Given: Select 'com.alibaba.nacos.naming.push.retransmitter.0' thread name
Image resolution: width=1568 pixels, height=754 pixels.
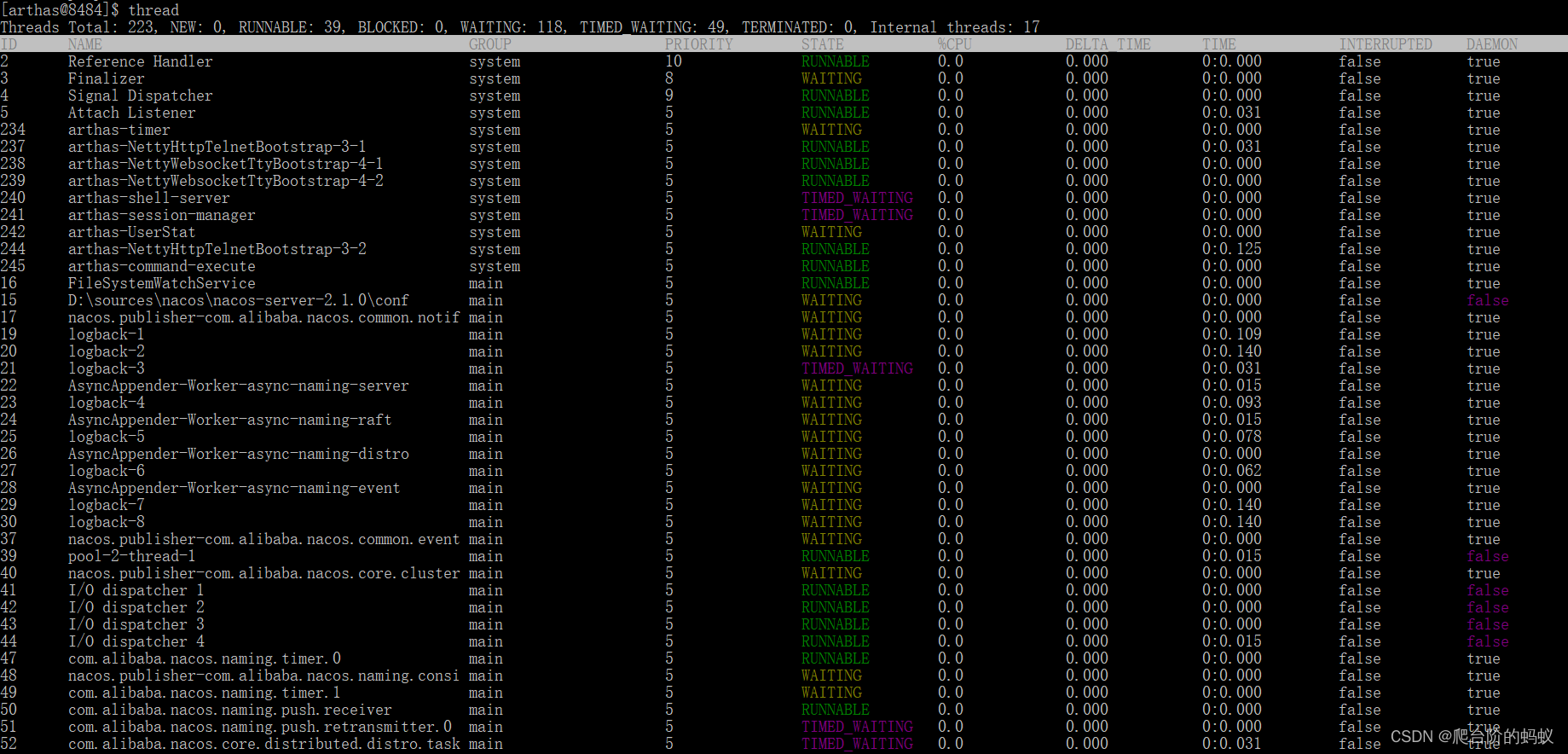Looking at the screenshot, I should click(x=260, y=727).
